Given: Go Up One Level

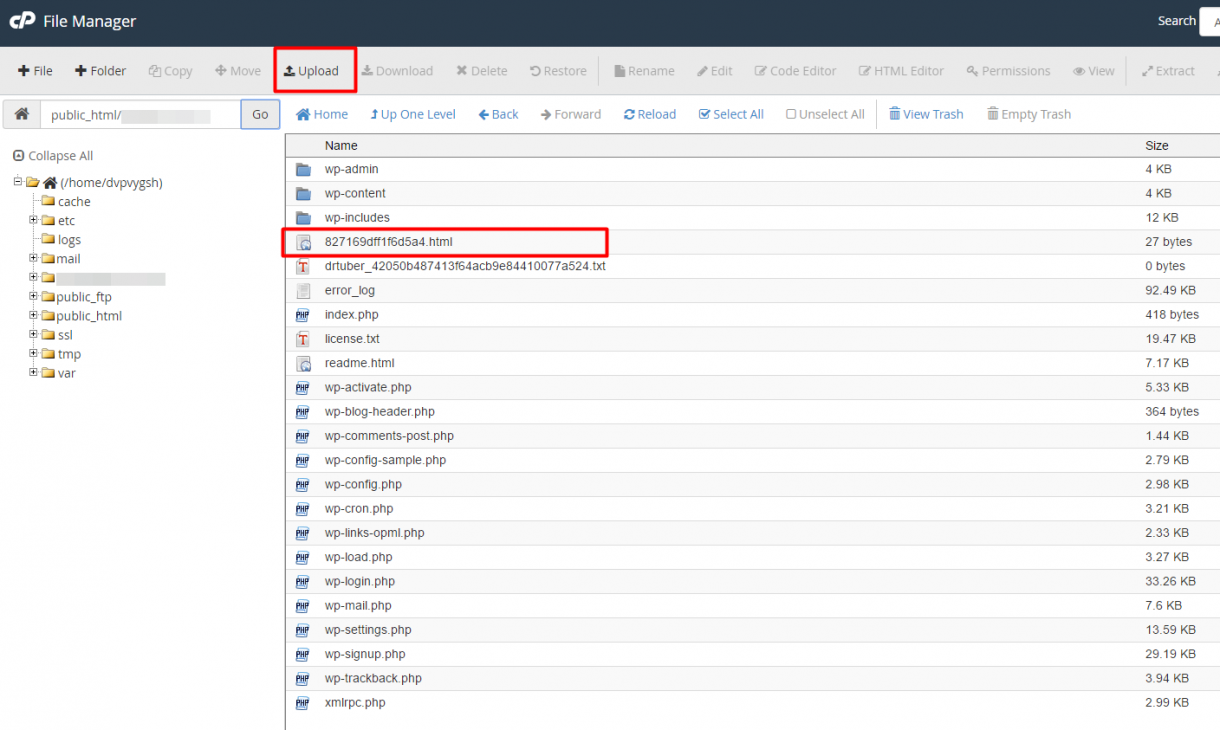Looking at the screenshot, I should pos(412,114).
